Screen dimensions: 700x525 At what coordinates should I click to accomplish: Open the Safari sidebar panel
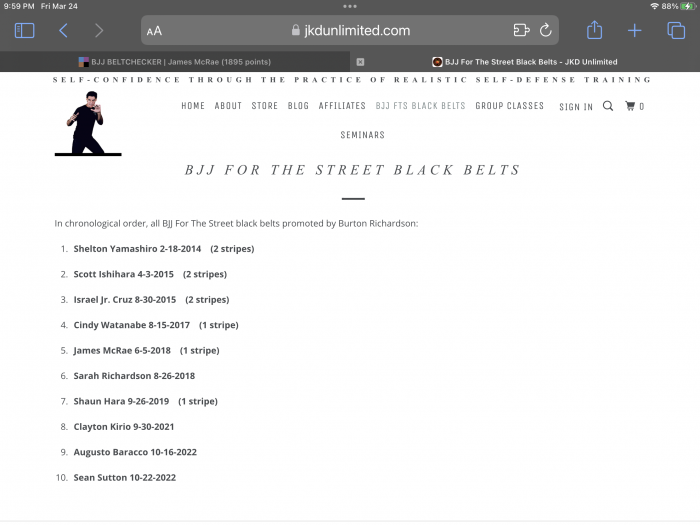coord(24,31)
